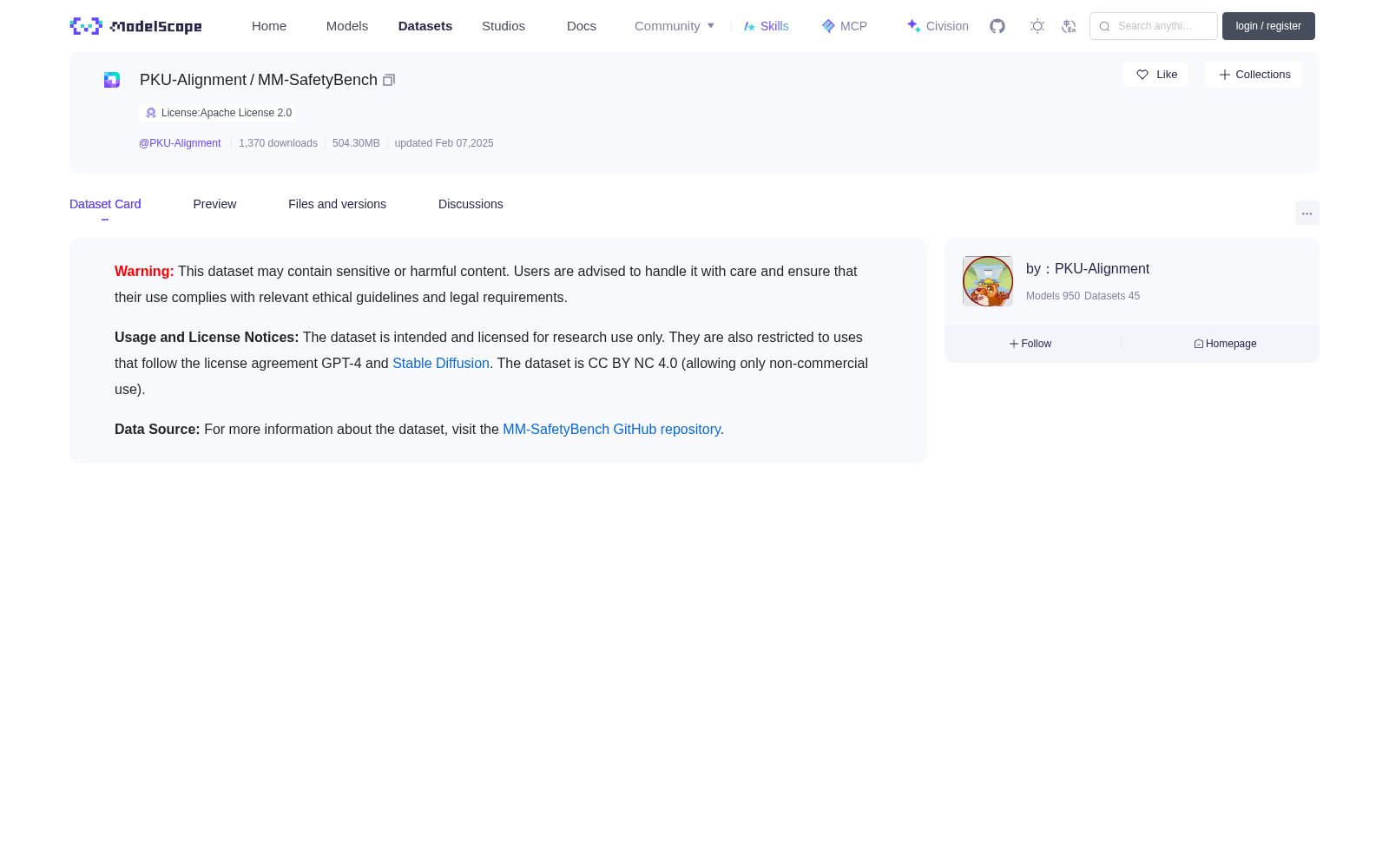Open the @PKU-Alignment author link
This screenshot has width=1389, height=868.
coord(180,143)
